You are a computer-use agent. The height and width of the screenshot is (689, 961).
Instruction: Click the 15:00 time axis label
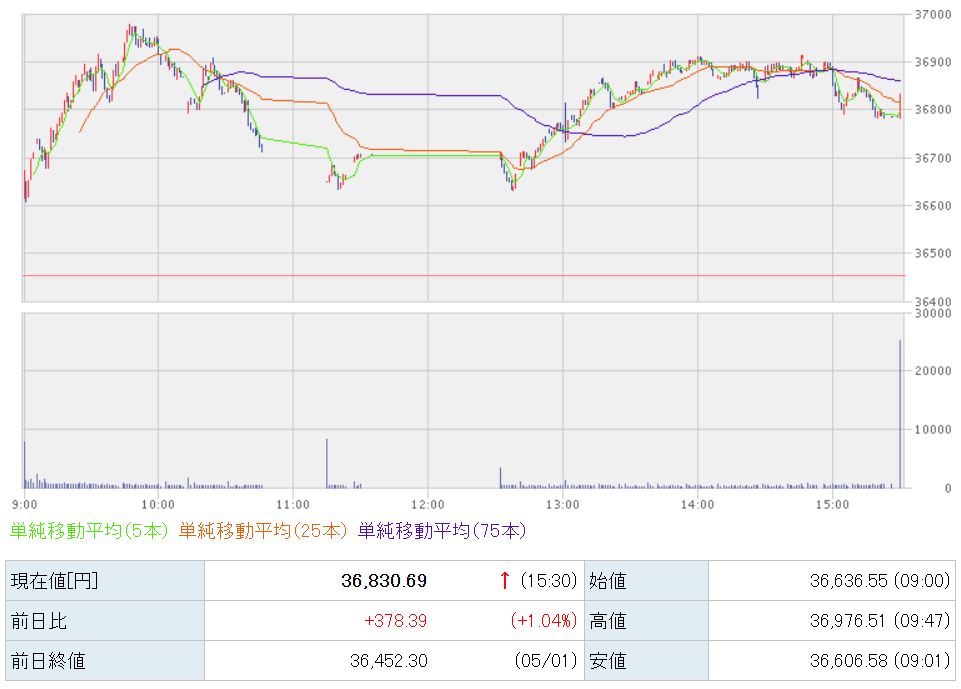832,504
